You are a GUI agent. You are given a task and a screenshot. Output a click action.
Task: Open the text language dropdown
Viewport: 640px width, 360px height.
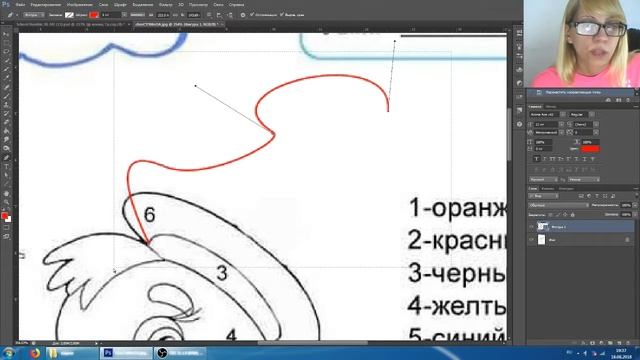tap(543, 179)
